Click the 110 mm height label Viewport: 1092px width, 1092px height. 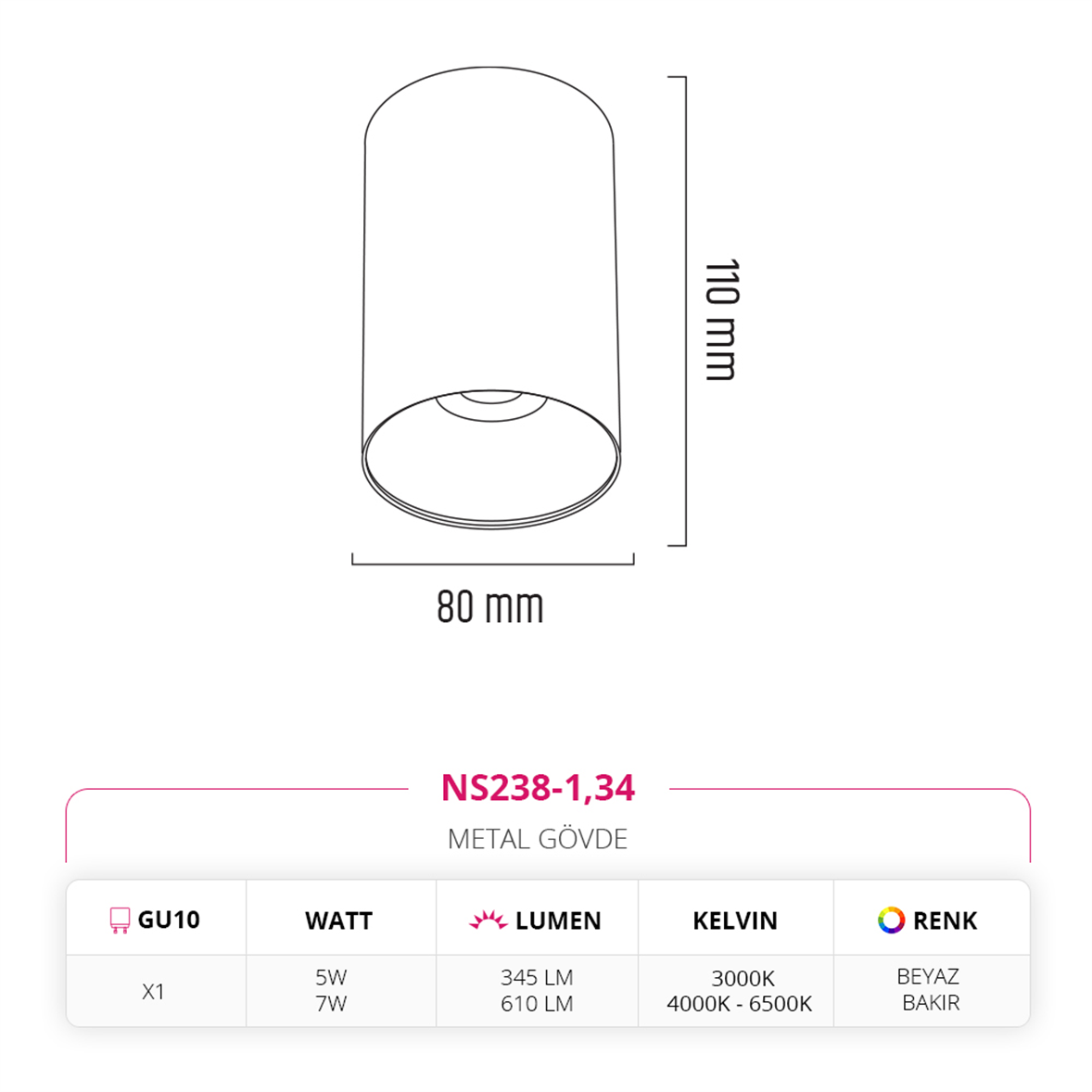[721, 321]
